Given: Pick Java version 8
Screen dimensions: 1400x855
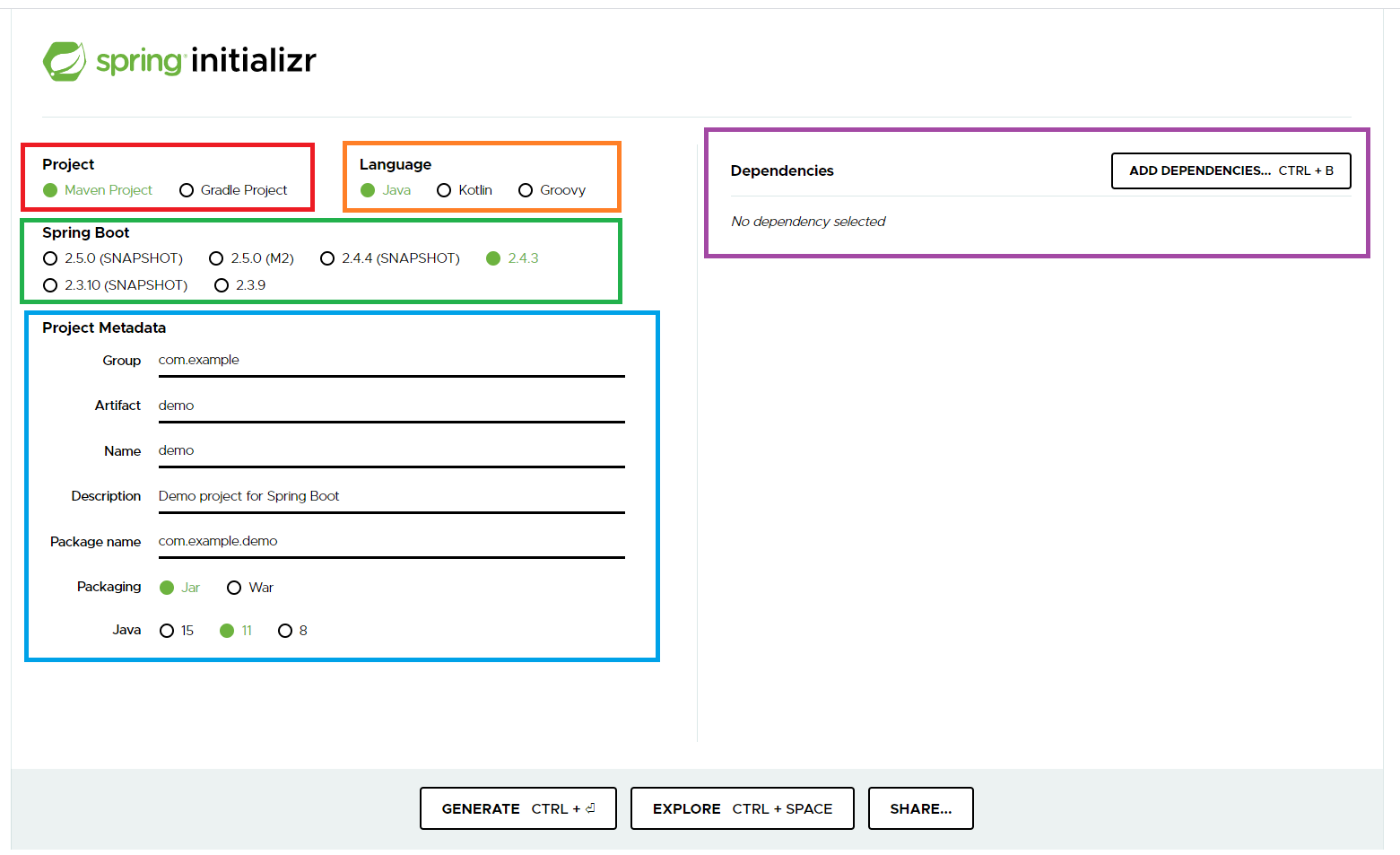Looking at the screenshot, I should pyautogui.click(x=293, y=631).
